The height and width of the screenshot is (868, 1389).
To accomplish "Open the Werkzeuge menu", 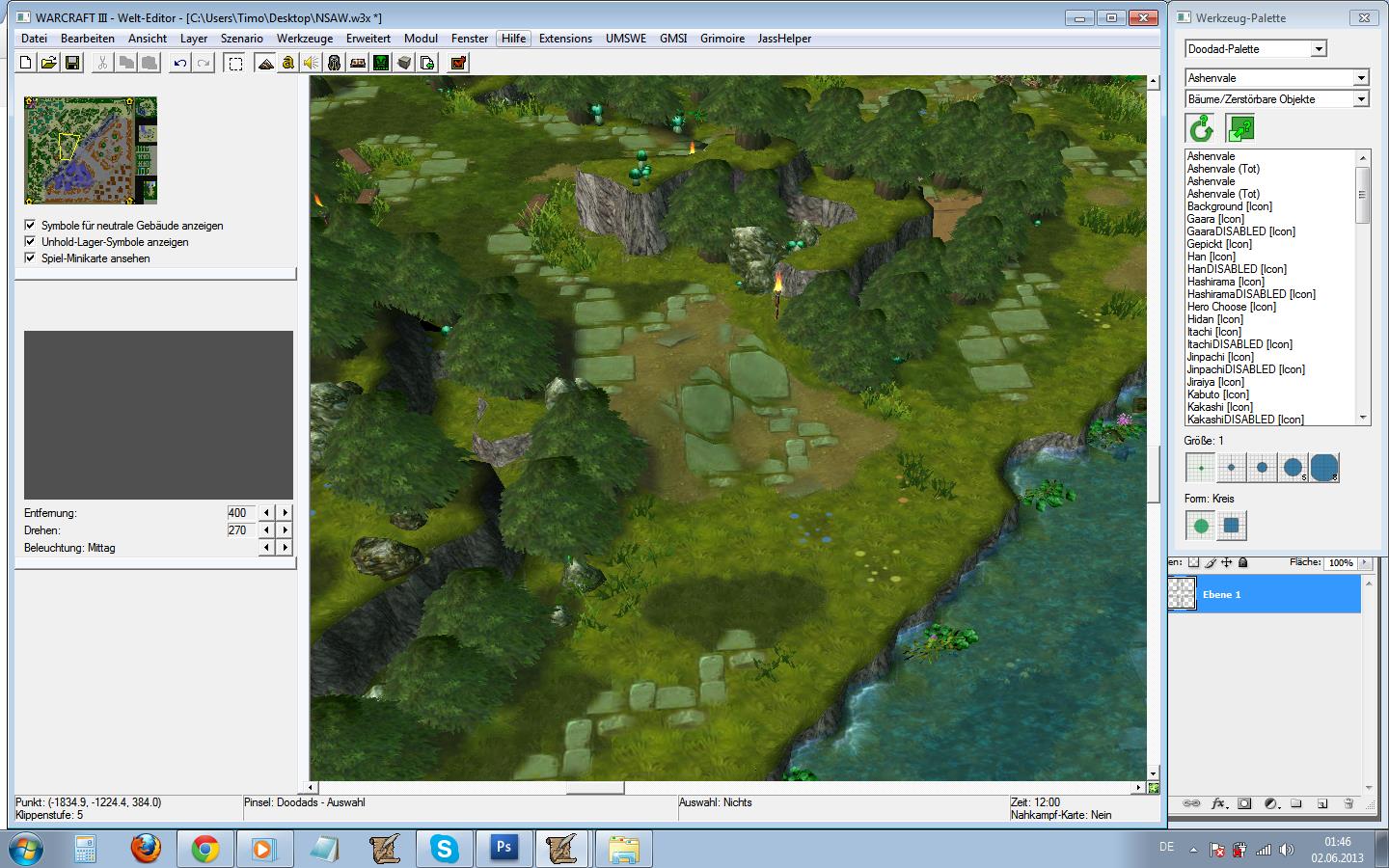I will [x=305, y=39].
